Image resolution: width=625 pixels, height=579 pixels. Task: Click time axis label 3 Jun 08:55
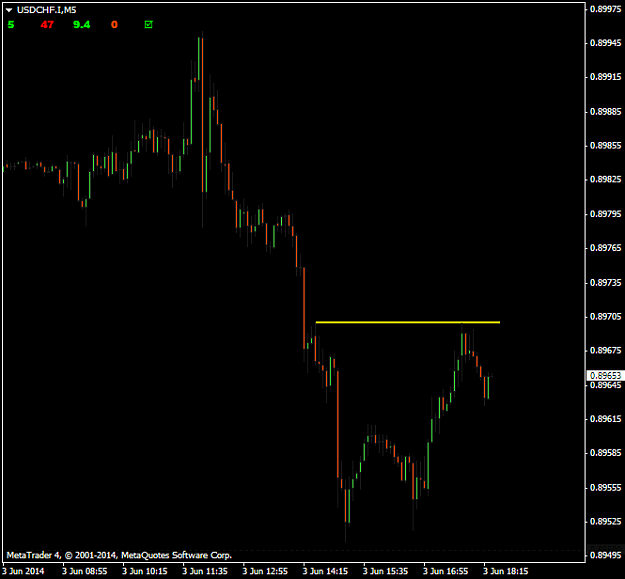85,571
